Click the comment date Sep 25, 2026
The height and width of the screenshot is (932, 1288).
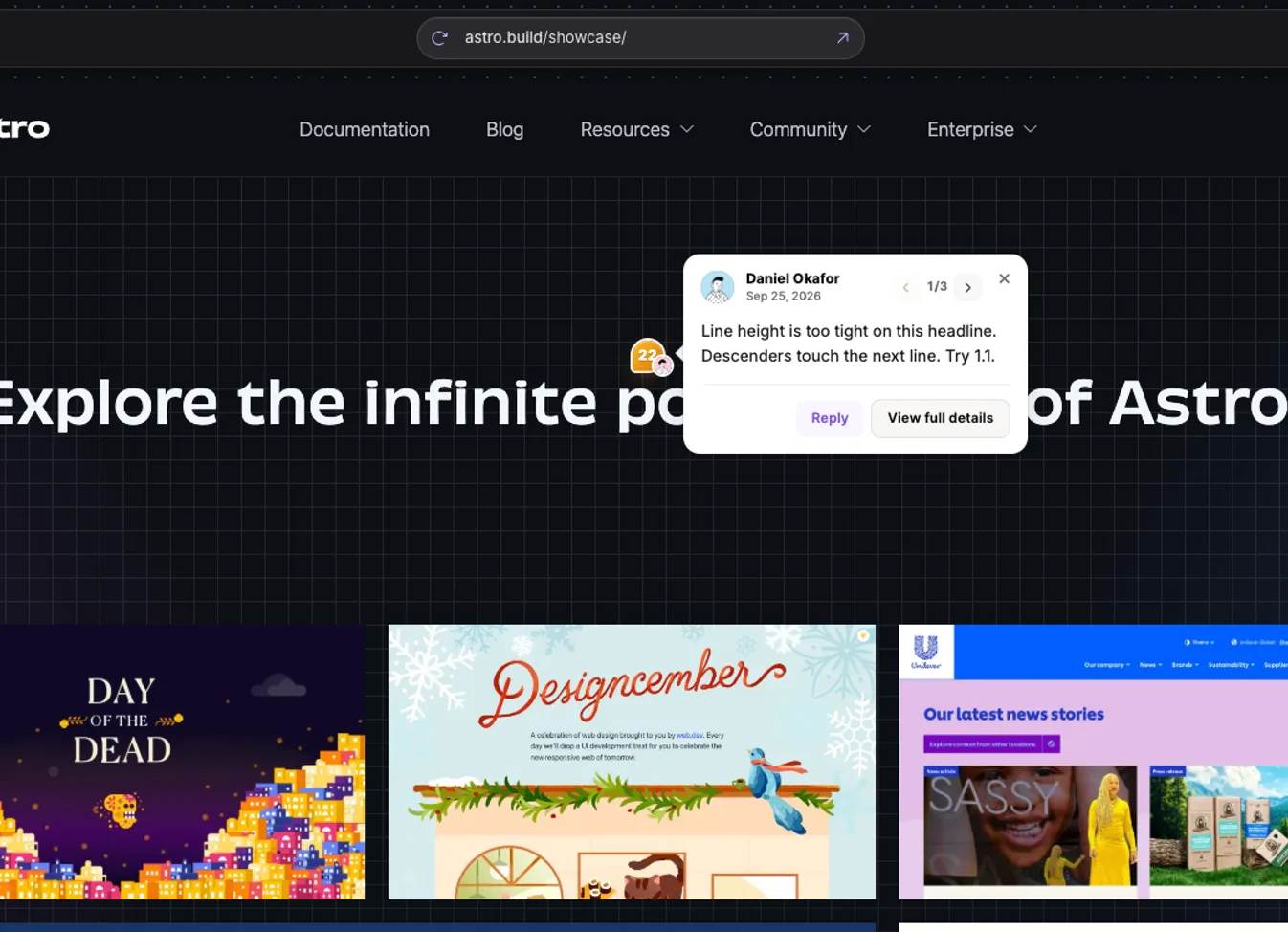(x=783, y=297)
